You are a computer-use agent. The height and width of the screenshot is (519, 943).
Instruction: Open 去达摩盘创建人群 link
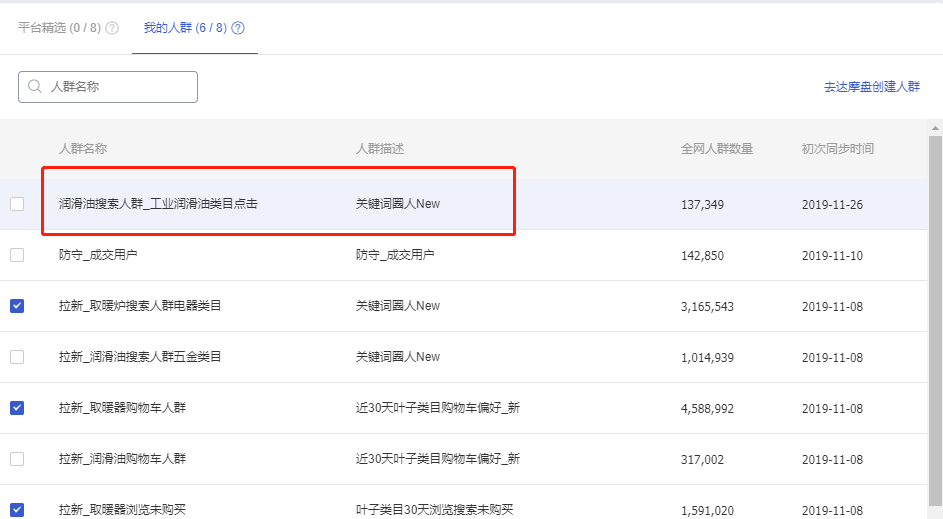tap(871, 87)
